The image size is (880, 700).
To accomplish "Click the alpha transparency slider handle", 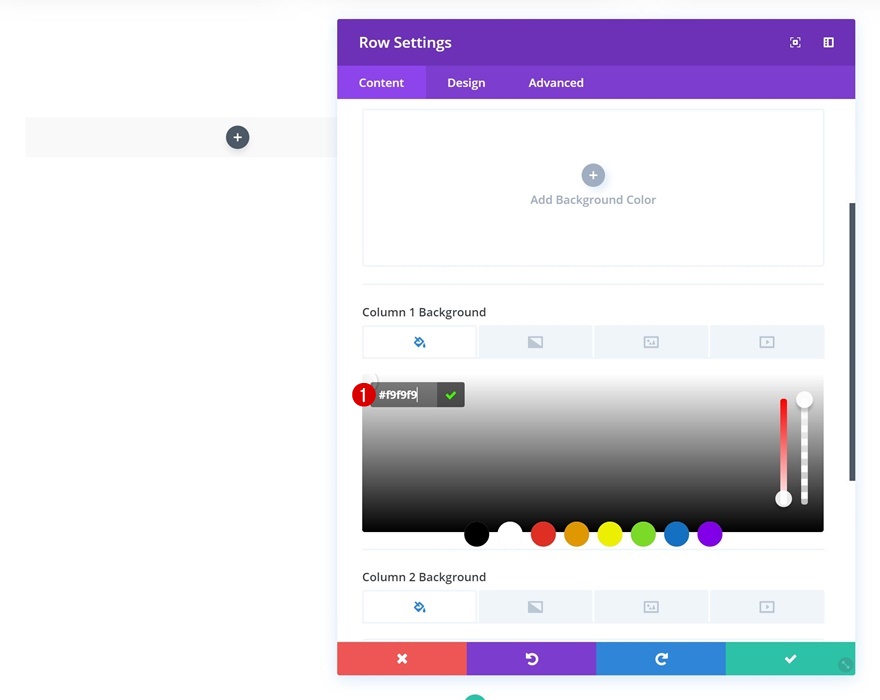I will tap(804, 400).
